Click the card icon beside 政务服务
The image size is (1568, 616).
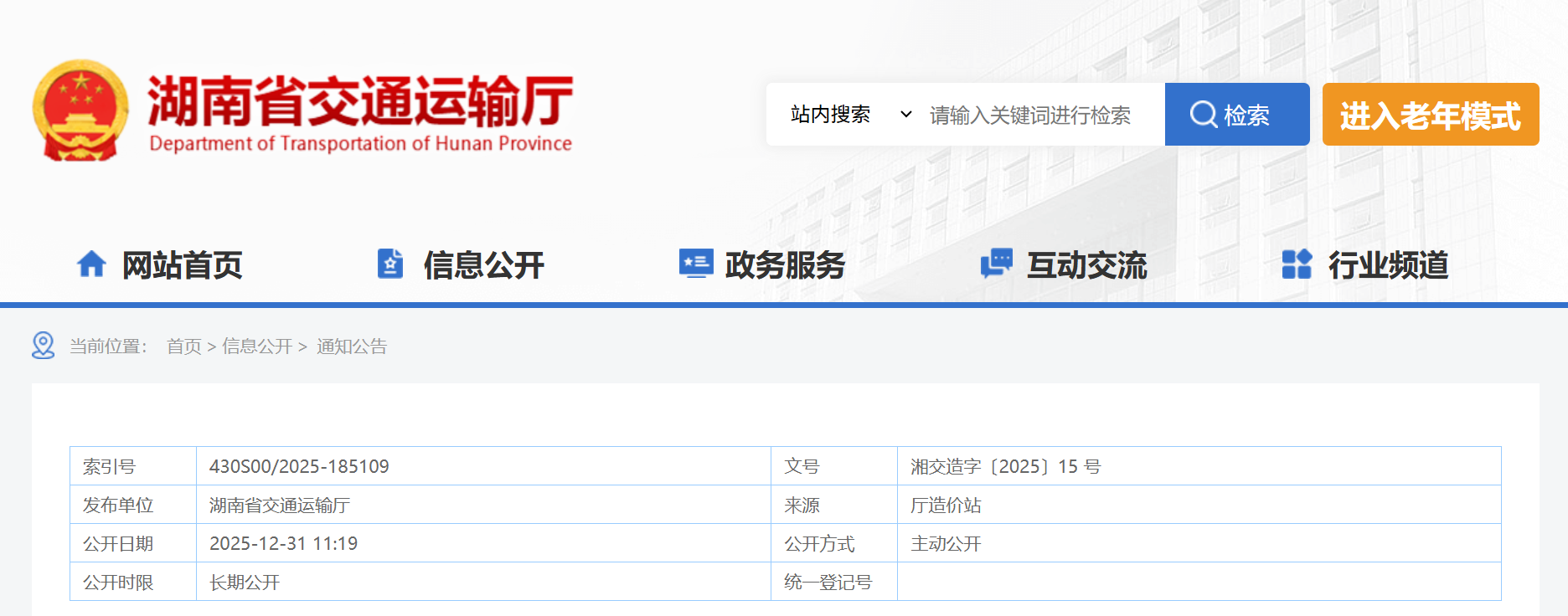695,264
